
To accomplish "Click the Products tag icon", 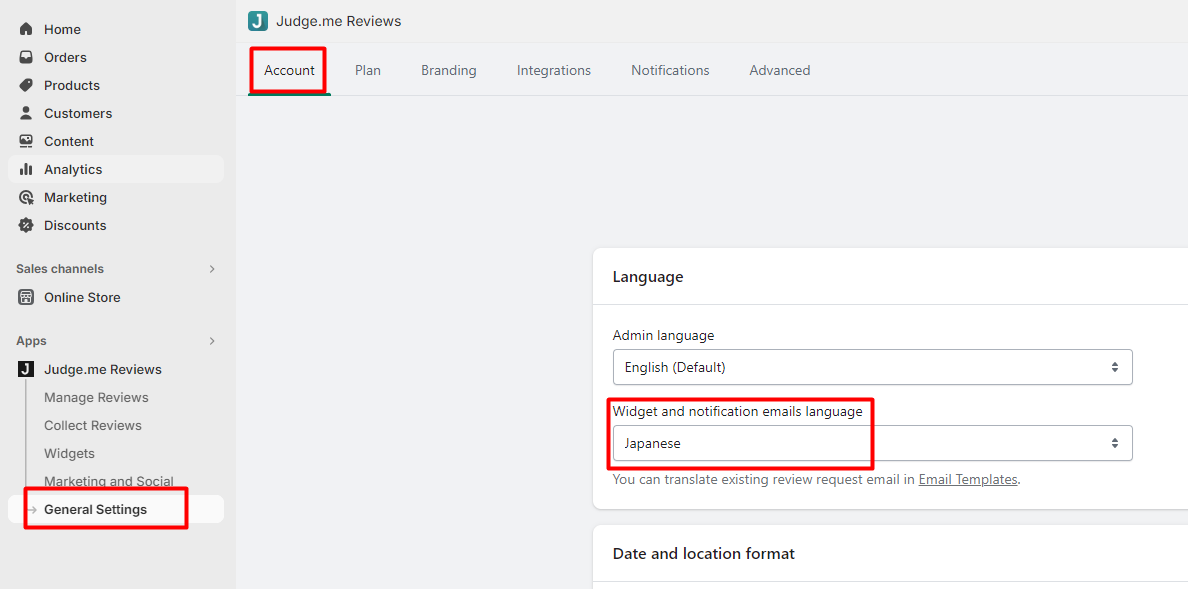I will click(26, 85).
